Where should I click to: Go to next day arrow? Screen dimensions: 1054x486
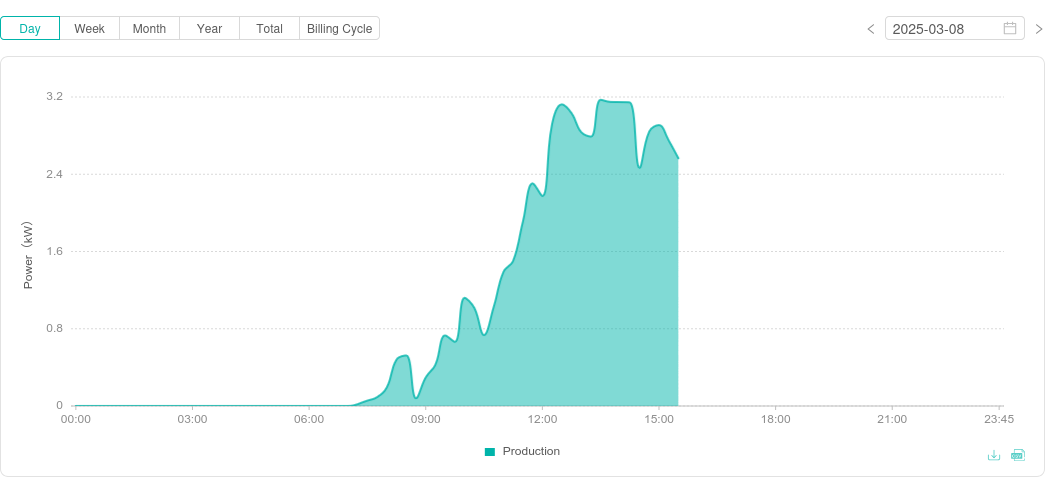click(x=1039, y=29)
